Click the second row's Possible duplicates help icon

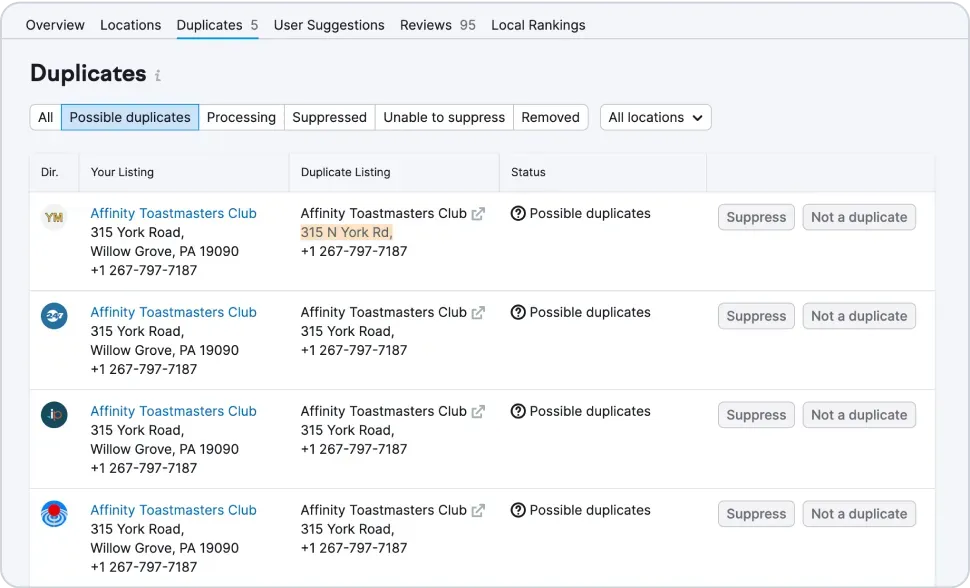[x=518, y=312]
